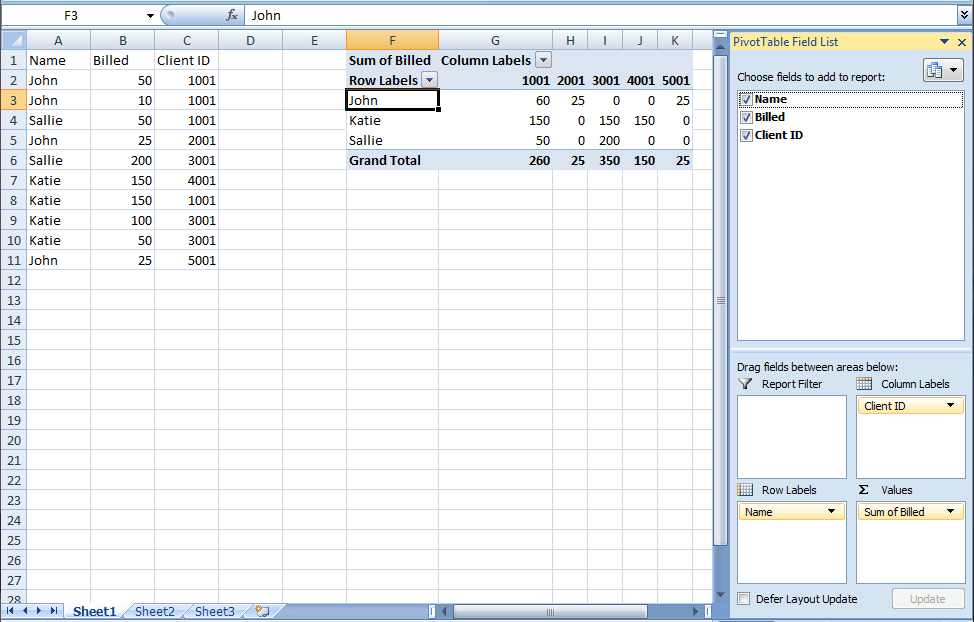Open the Client ID column field dropdown
This screenshot has width=974, height=622.
(x=950, y=406)
